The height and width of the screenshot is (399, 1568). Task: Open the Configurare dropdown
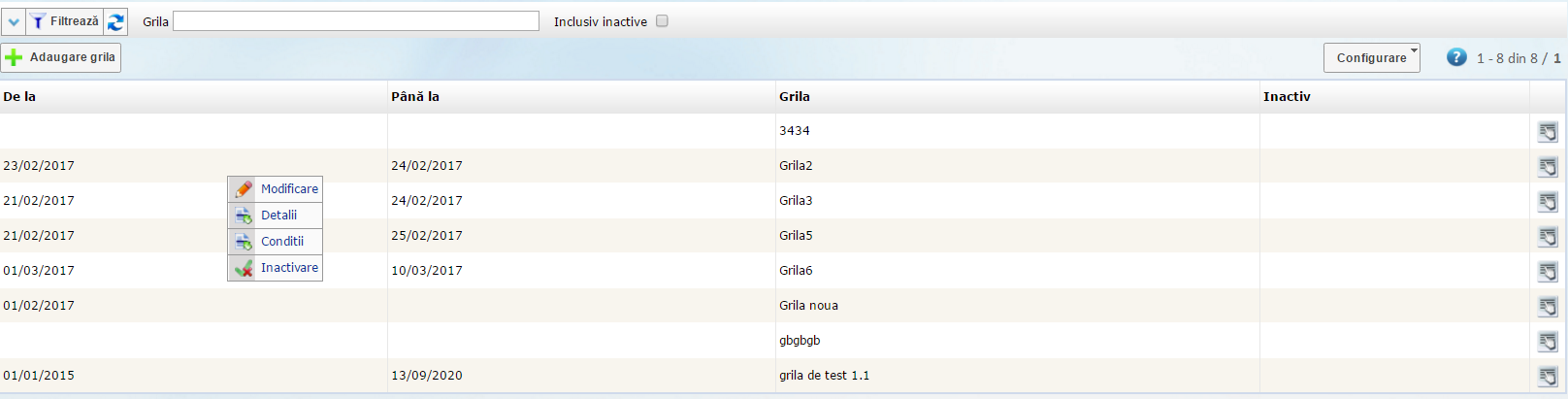tap(1371, 58)
